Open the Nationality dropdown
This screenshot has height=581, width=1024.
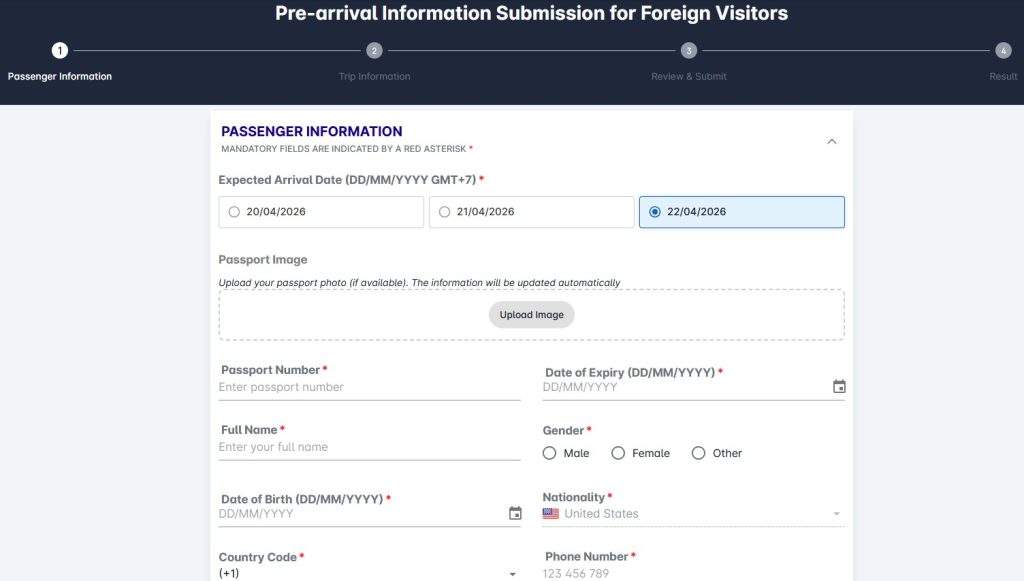coord(836,513)
